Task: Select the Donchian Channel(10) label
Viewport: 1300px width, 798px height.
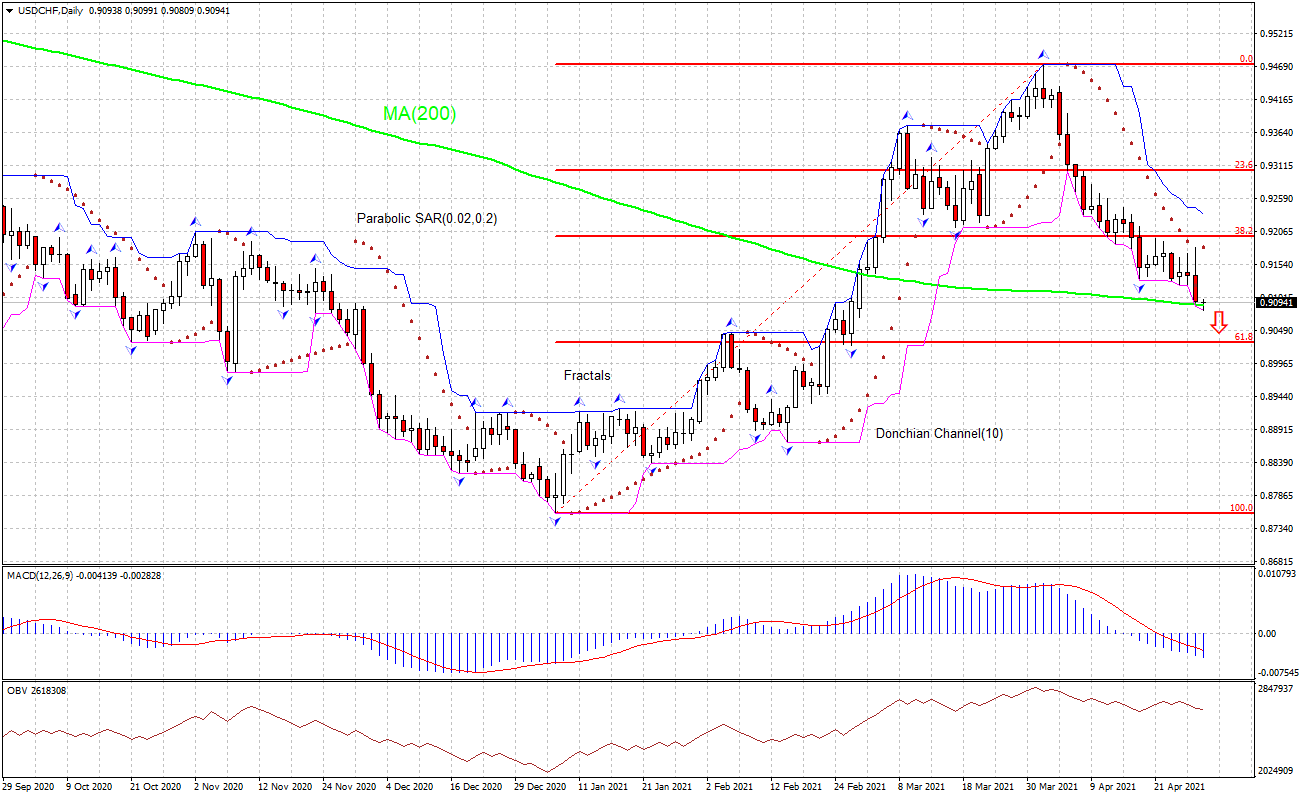Action: coord(940,435)
